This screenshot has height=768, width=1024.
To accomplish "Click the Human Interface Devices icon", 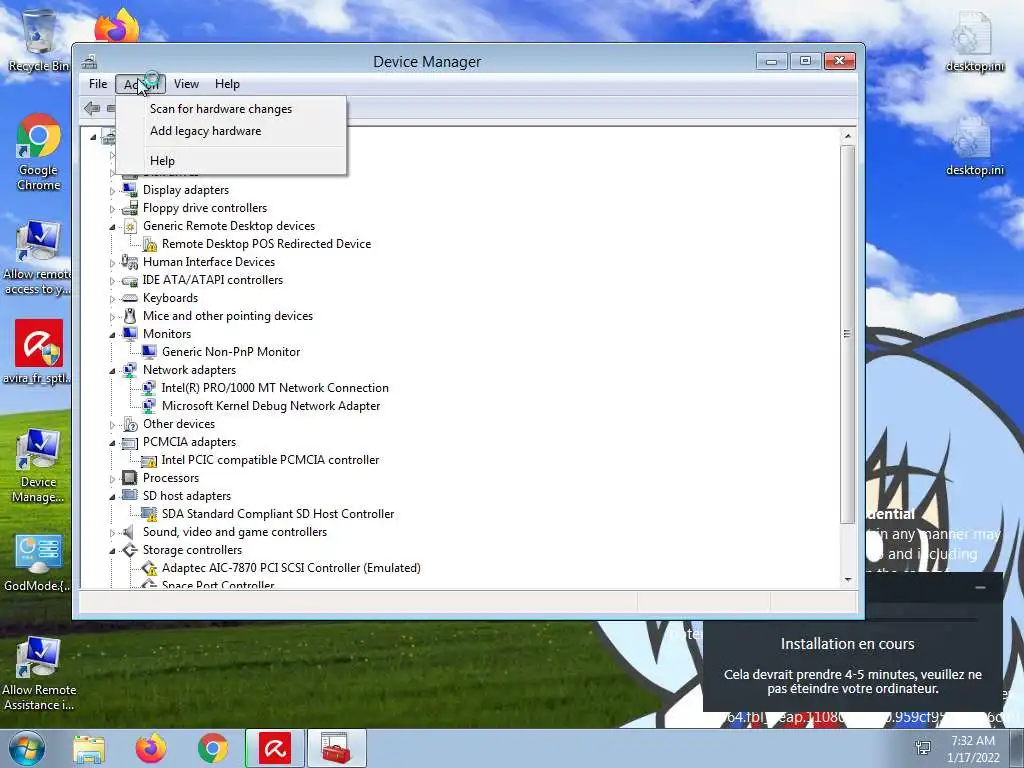I will click(130, 262).
